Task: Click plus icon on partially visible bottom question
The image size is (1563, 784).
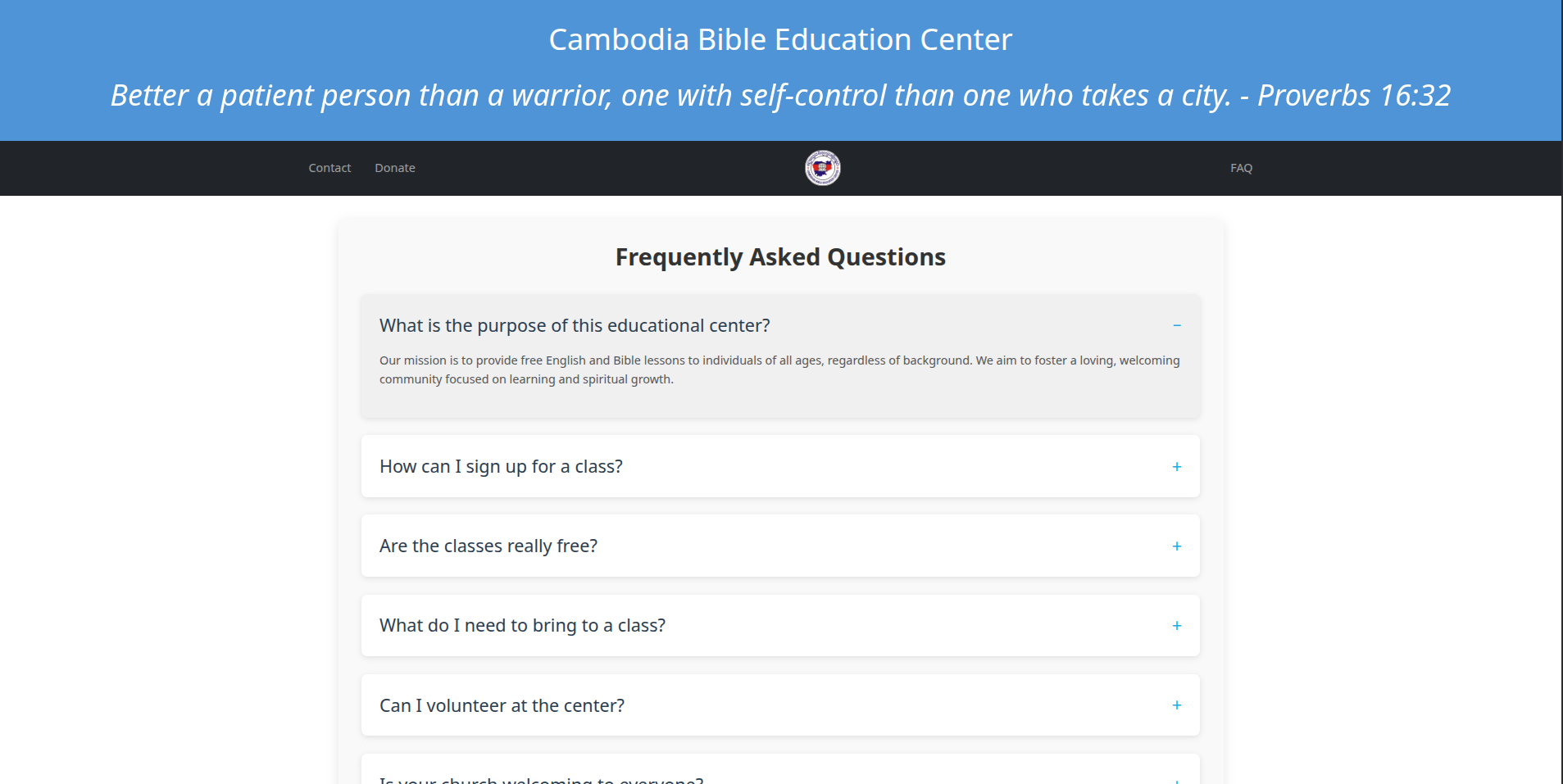Action: (1176, 780)
